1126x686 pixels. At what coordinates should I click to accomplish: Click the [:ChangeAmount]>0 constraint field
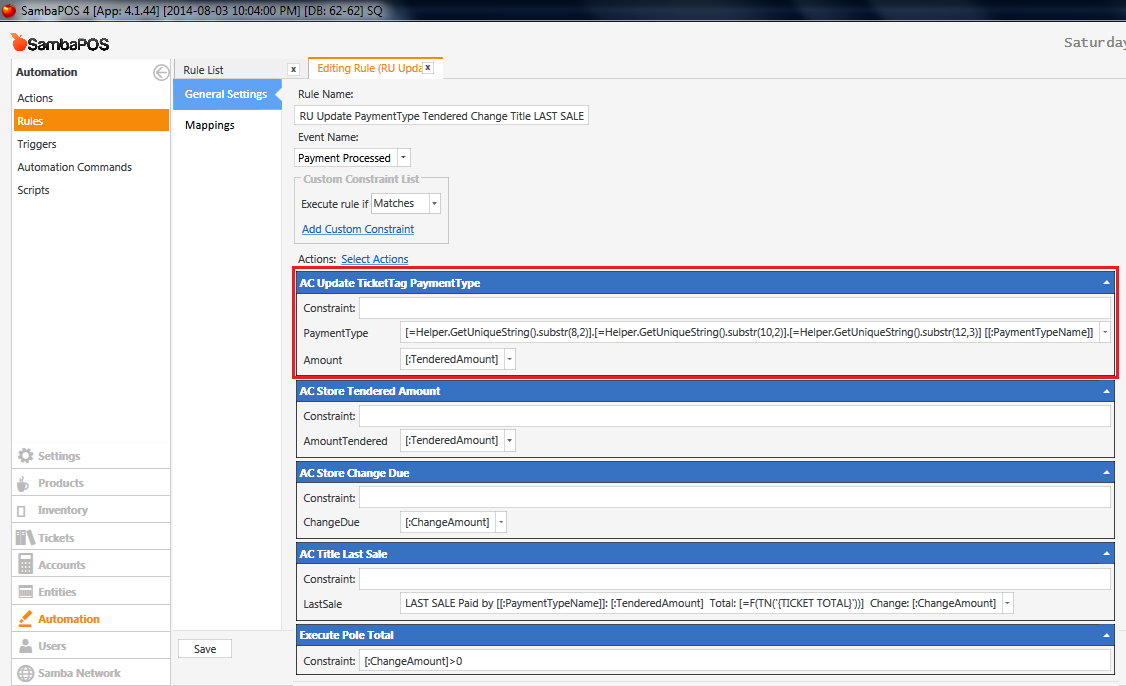(x=735, y=661)
